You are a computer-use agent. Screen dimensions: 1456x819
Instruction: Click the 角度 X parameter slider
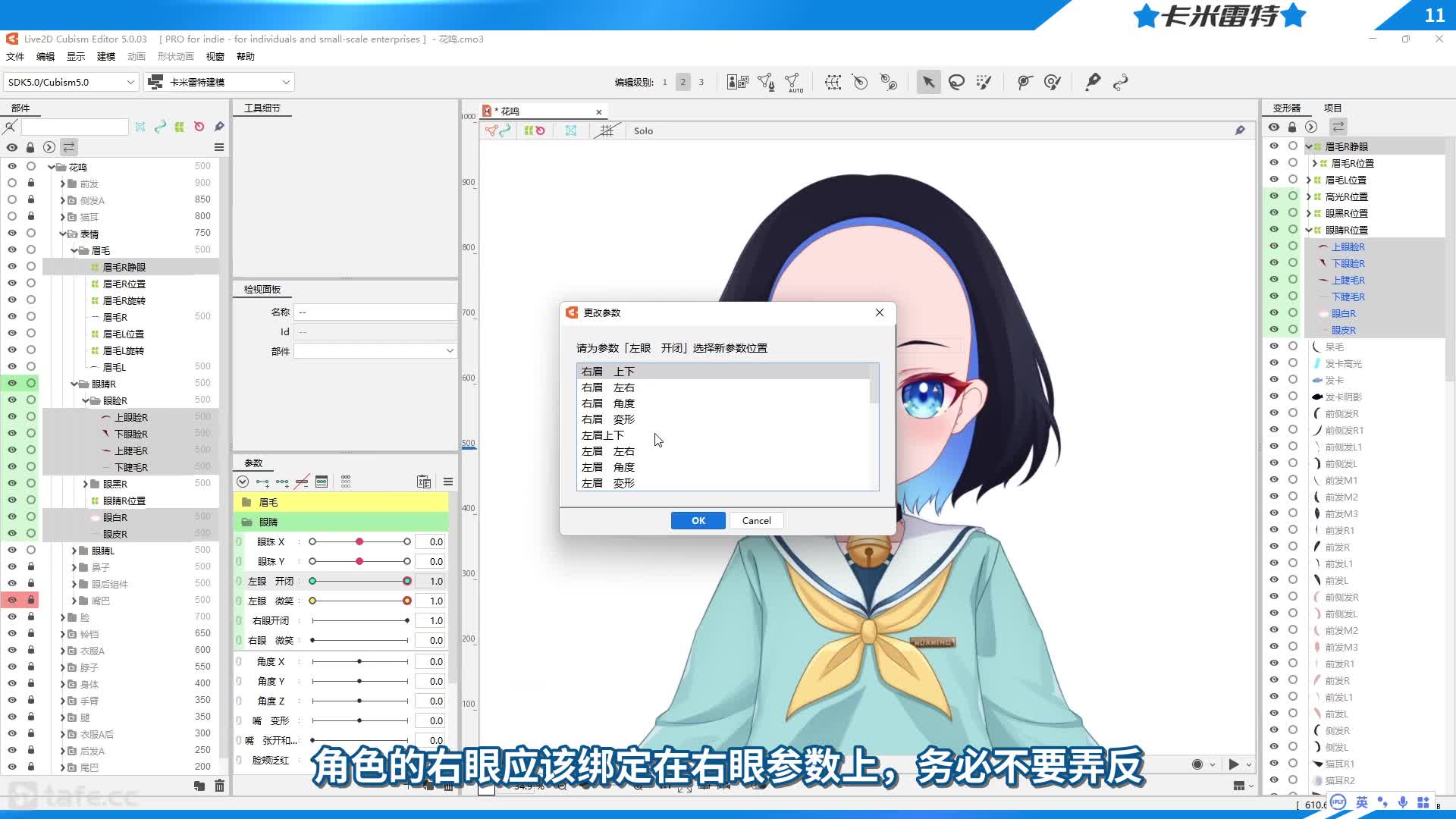359,661
